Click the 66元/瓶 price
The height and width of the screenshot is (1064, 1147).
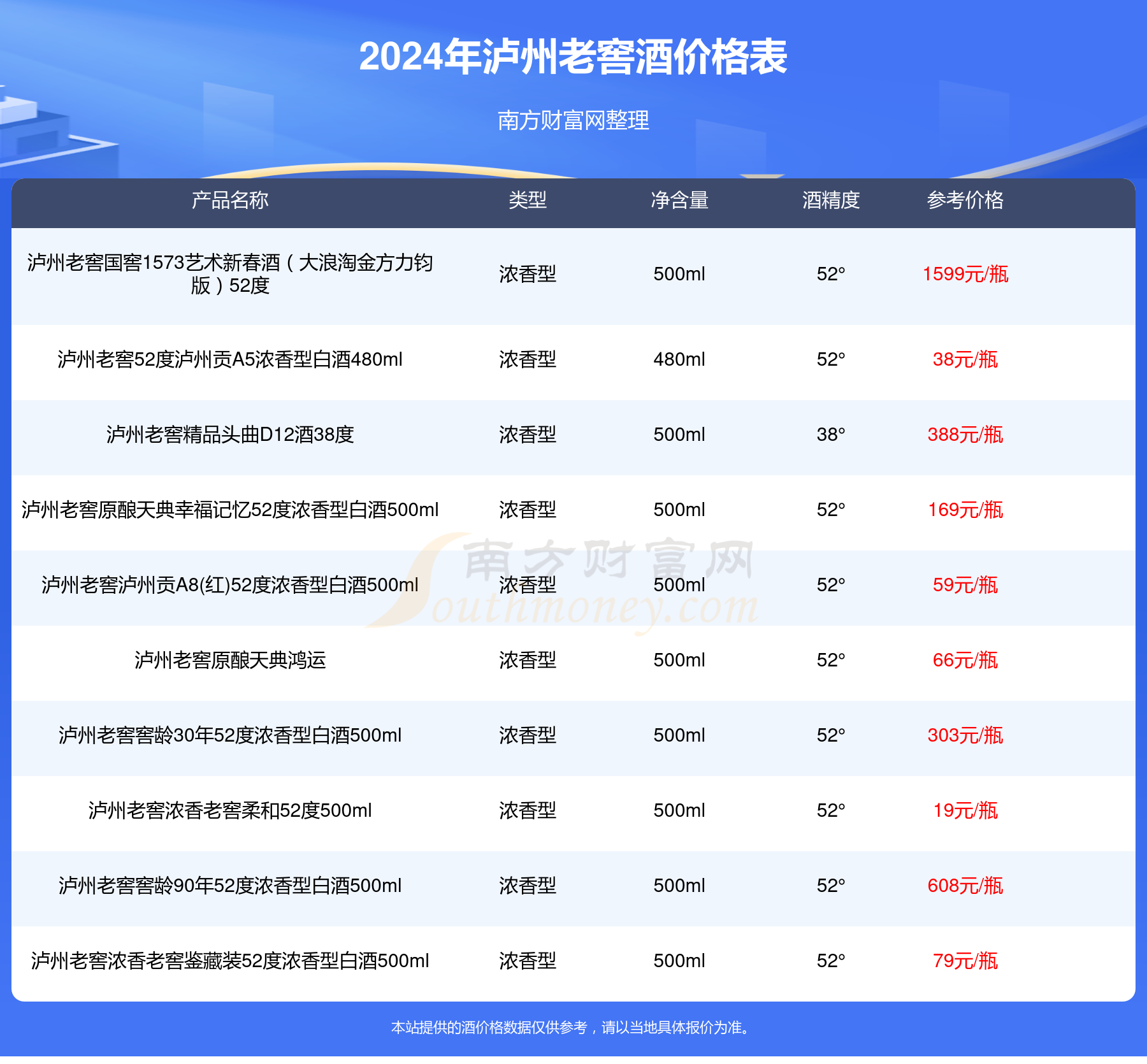(x=965, y=660)
